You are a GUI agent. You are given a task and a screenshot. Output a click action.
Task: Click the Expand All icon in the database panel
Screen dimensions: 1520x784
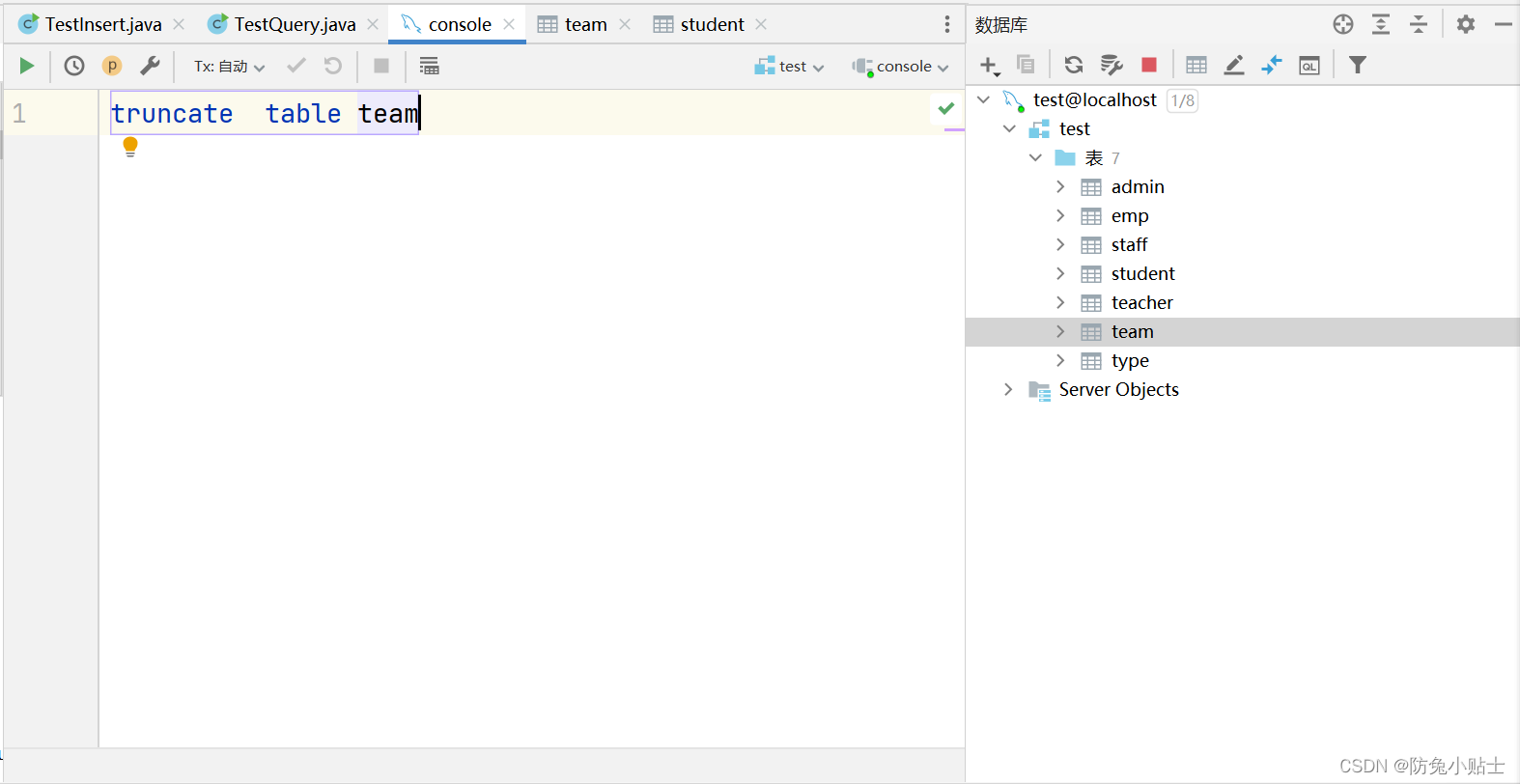1381,24
